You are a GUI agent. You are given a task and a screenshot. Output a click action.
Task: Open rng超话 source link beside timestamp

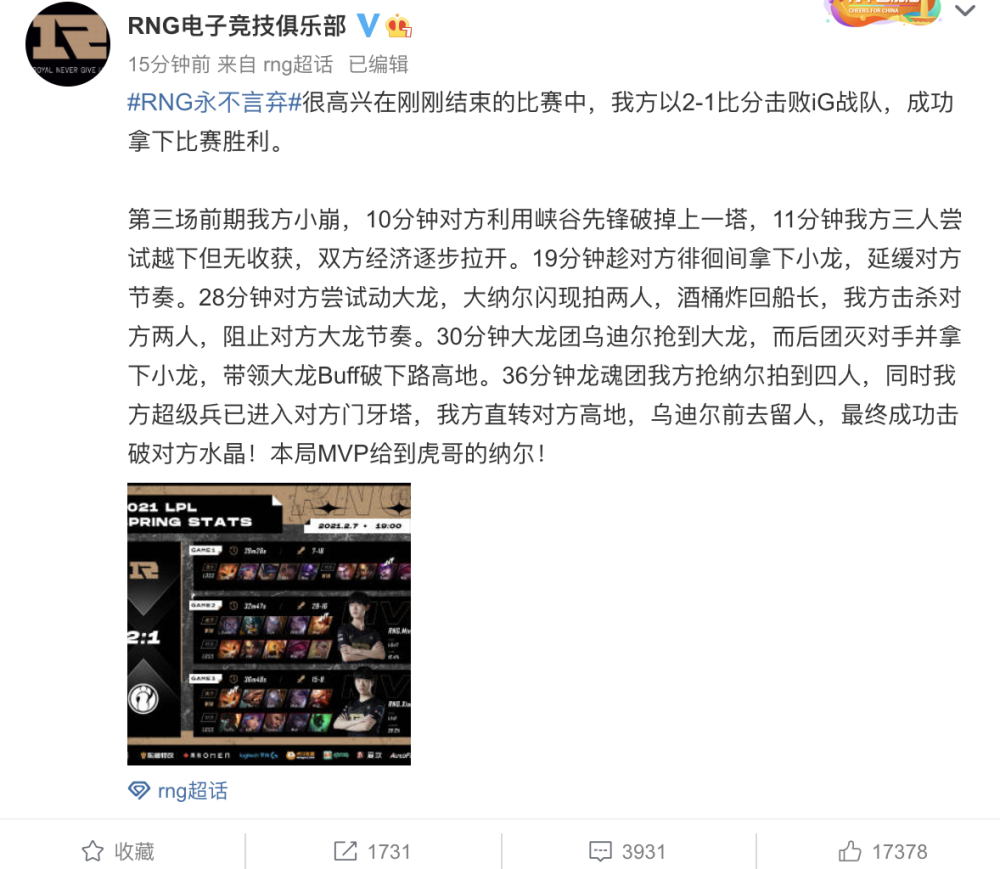click(x=298, y=64)
